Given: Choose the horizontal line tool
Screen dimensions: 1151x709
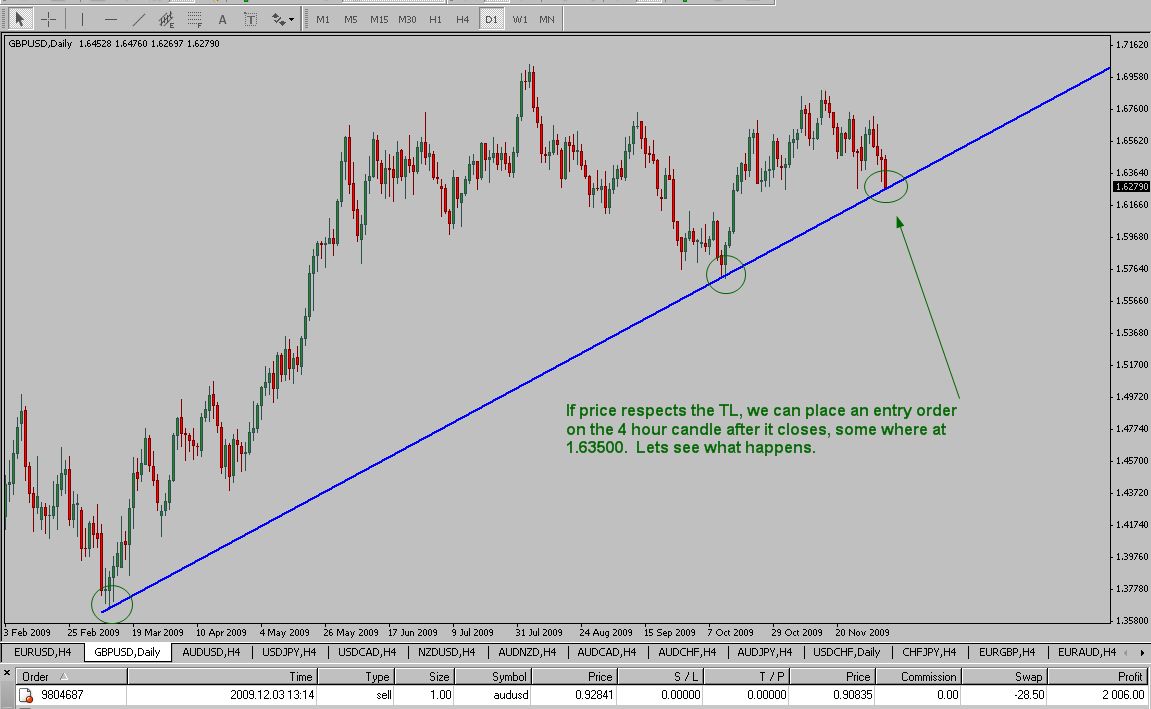Looking at the screenshot, I should click(x=111, y=19).
